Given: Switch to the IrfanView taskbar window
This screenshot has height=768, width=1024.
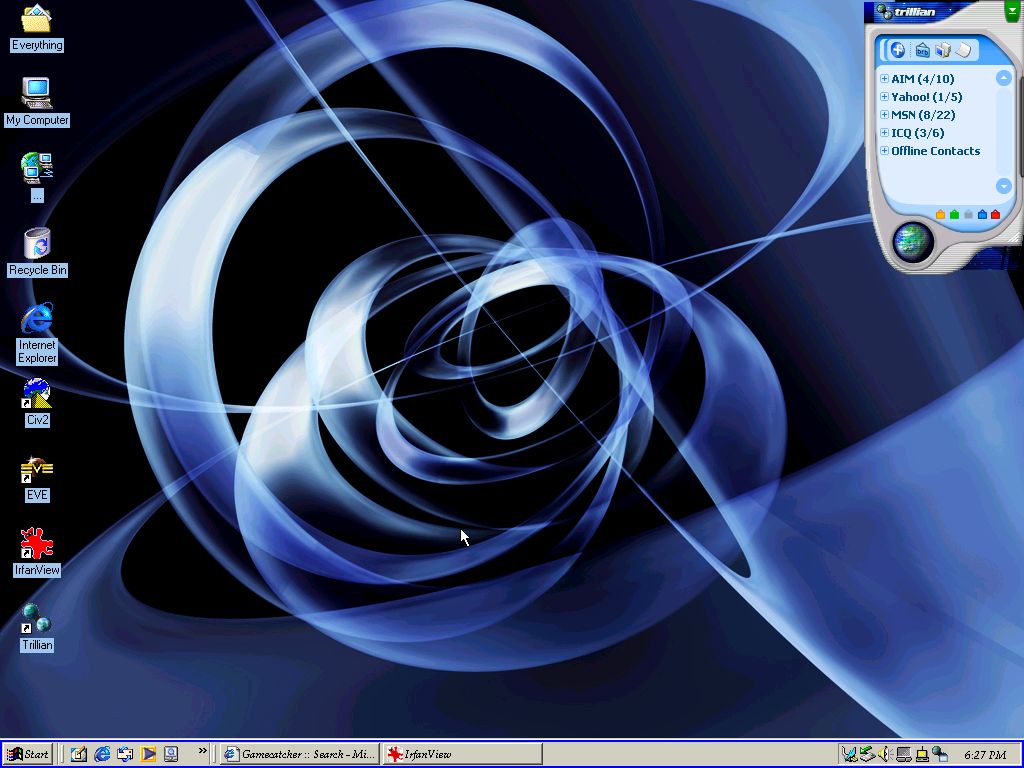Looking at the screenshot, I should point(462,754).
